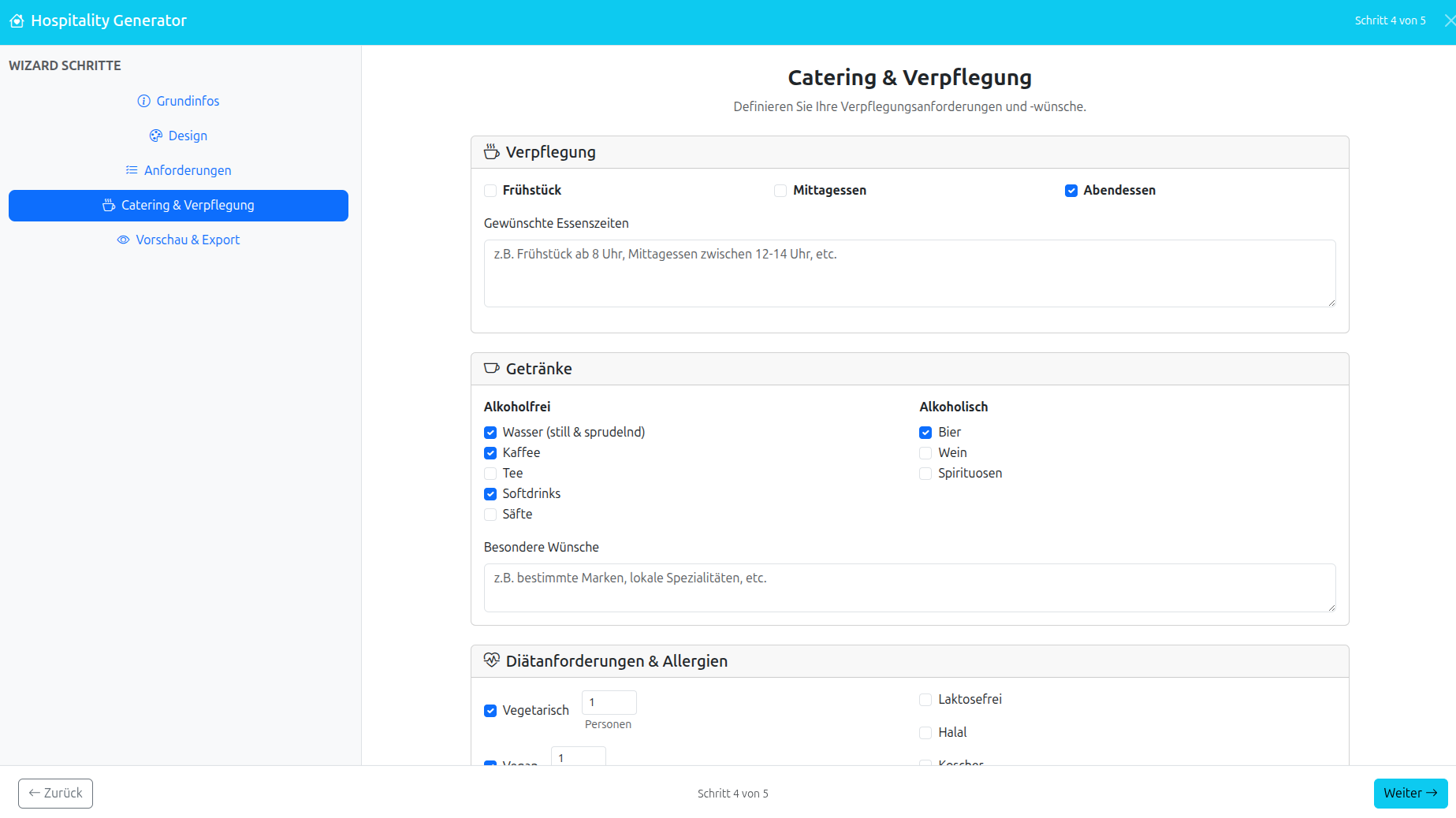
Task: Click the cup icon beside Getränke heading
Action: coord(491,368)
